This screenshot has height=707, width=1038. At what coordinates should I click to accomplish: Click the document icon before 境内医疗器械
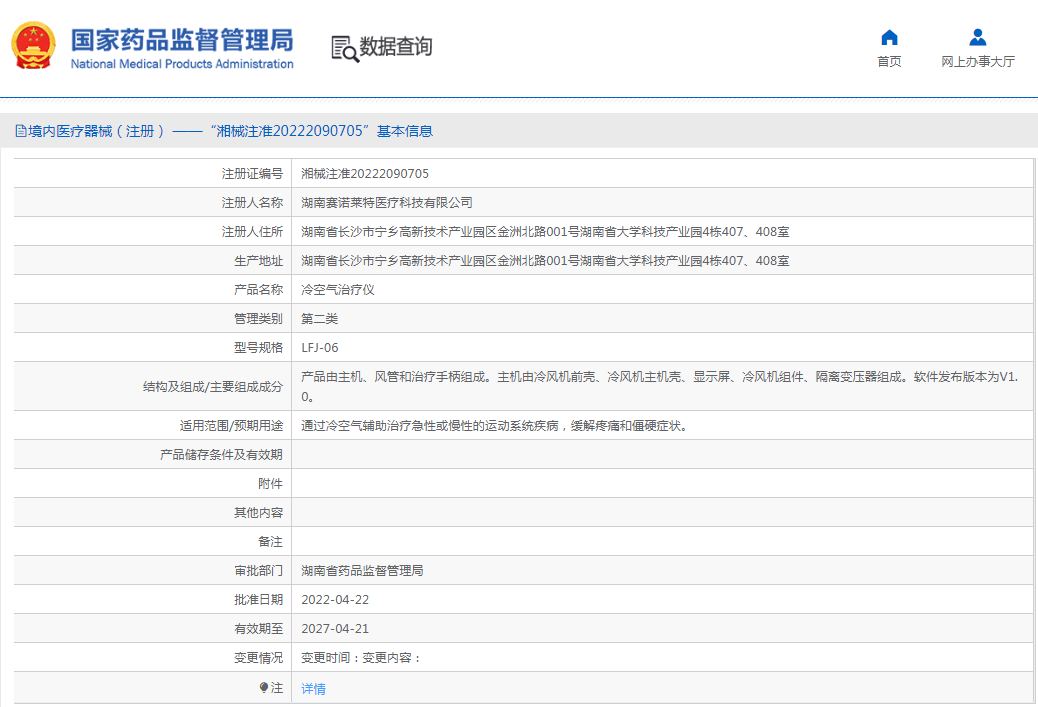pos(20,131)
